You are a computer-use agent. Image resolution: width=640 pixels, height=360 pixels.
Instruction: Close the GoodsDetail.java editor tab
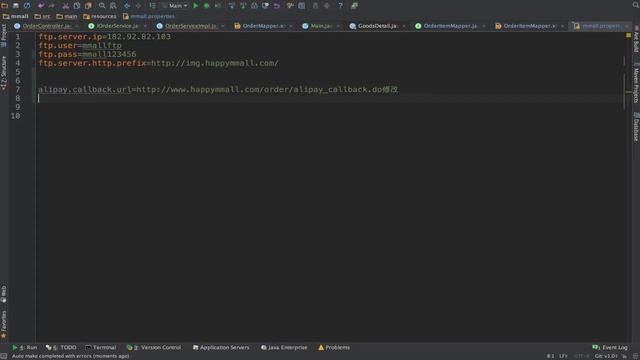(x=404, y=26)
